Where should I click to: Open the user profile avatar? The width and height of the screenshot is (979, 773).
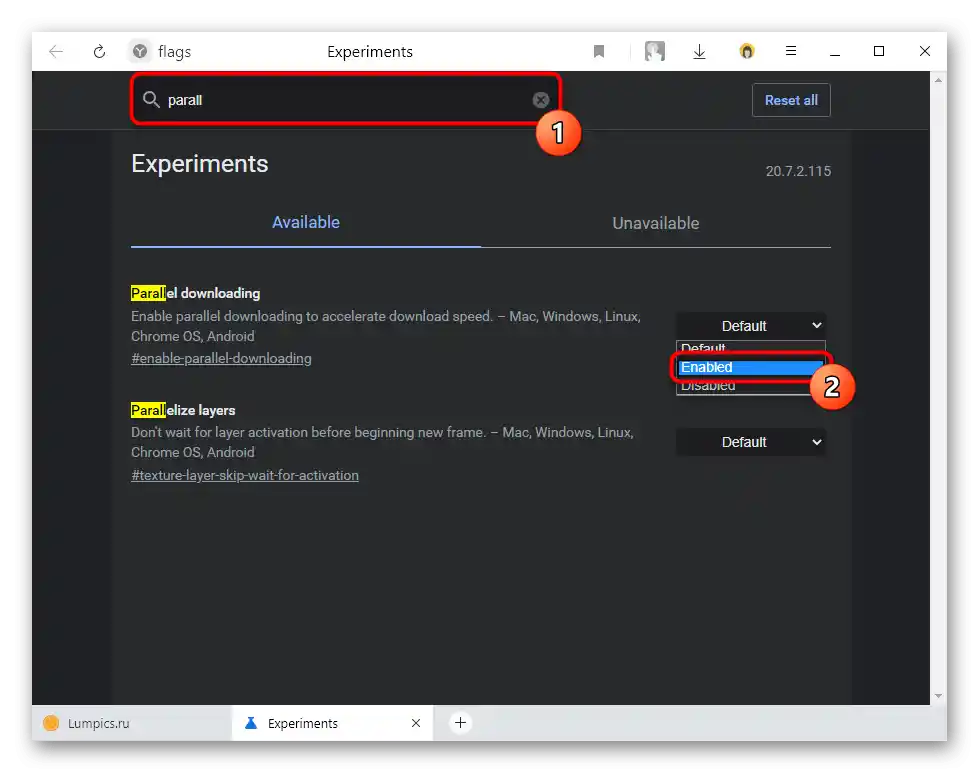point(654,51)
